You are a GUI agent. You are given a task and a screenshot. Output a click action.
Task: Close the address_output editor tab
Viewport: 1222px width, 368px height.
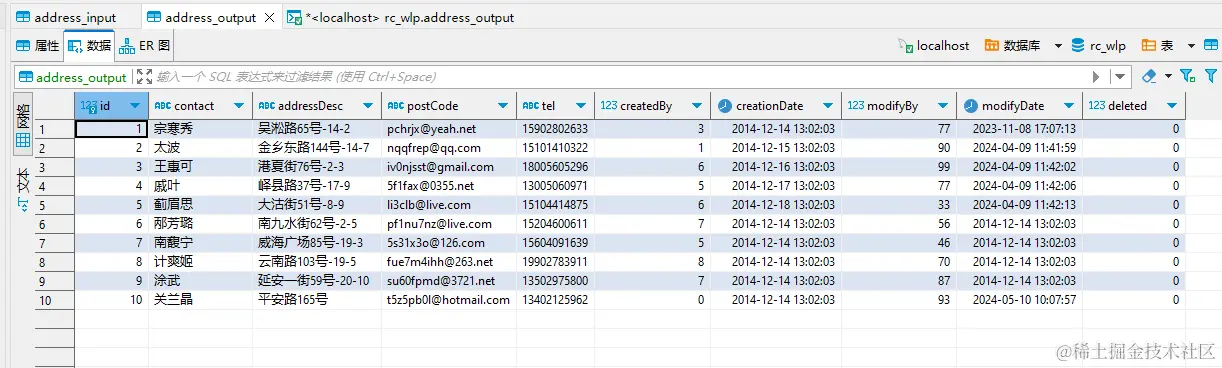pos(269,18)
